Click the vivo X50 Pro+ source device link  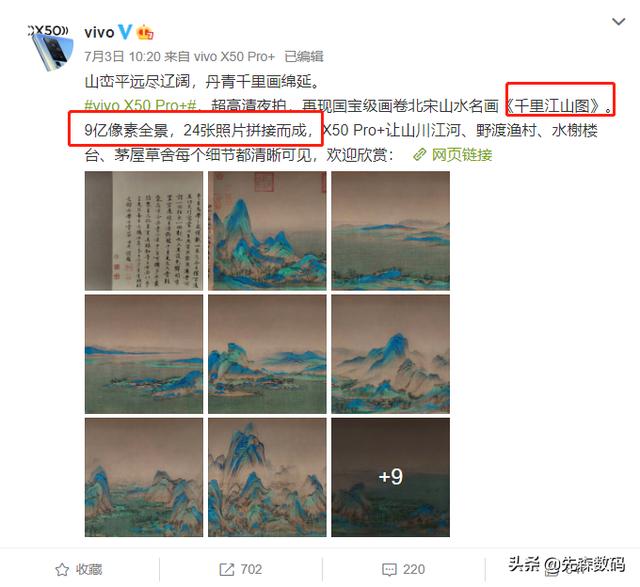[x=234, y=56]
